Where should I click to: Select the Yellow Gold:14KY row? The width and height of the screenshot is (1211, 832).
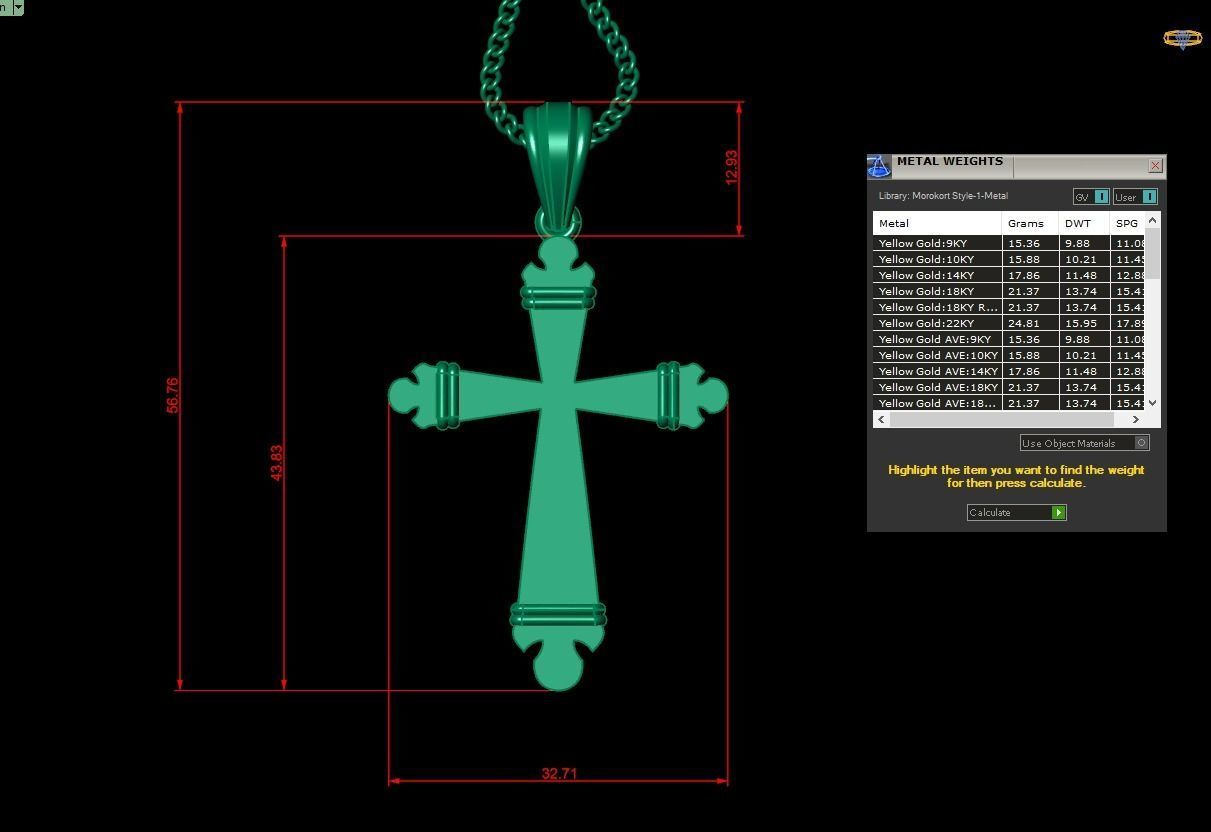click(1010, 276)
